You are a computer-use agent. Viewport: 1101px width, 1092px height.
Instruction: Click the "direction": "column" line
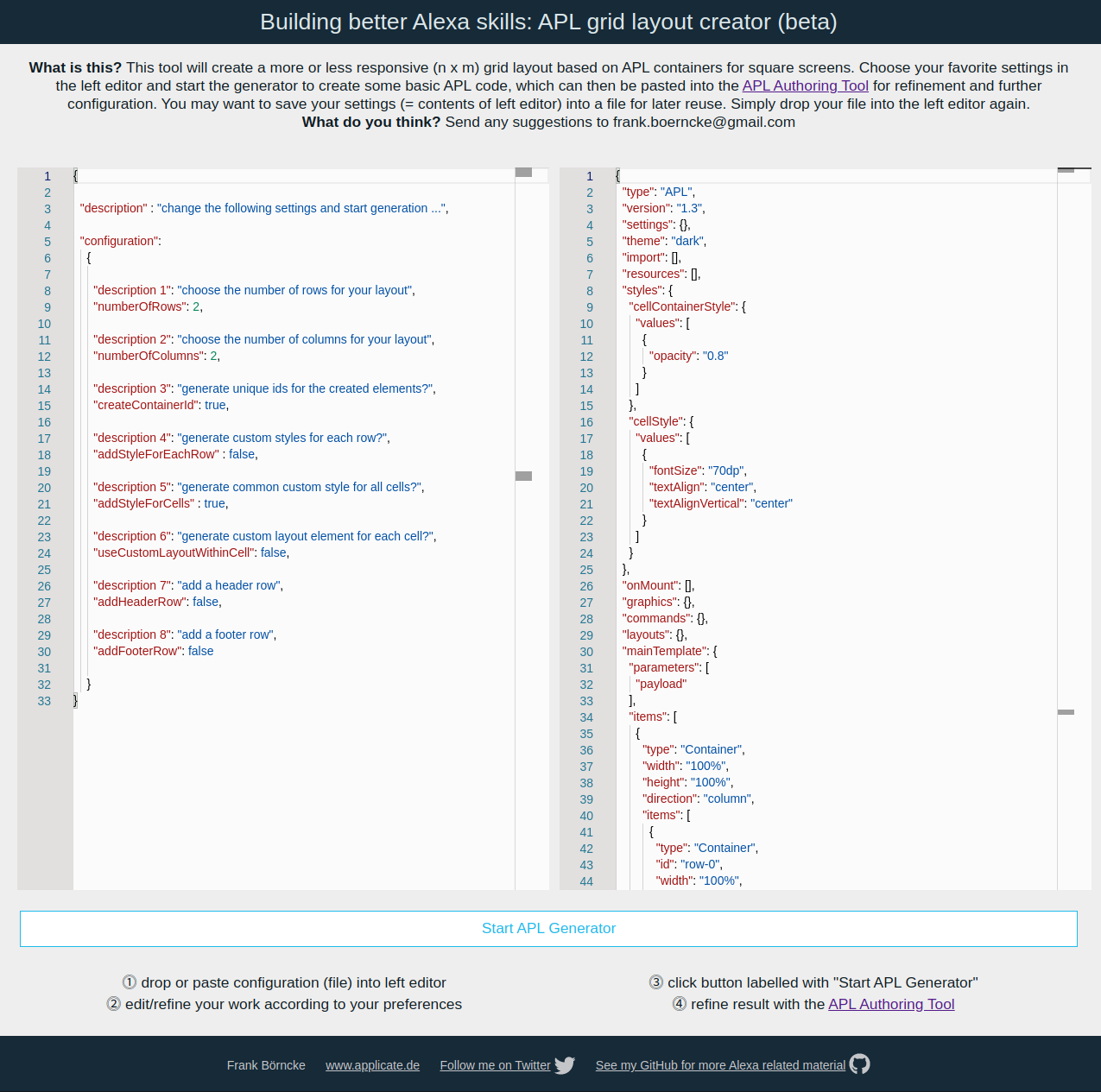pos(699,798)
